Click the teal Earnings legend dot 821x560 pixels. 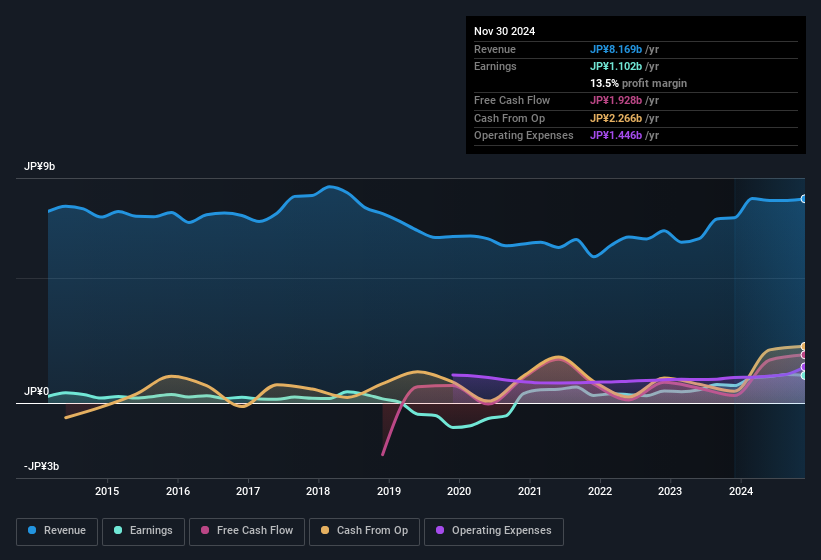(x=118, y=530)
